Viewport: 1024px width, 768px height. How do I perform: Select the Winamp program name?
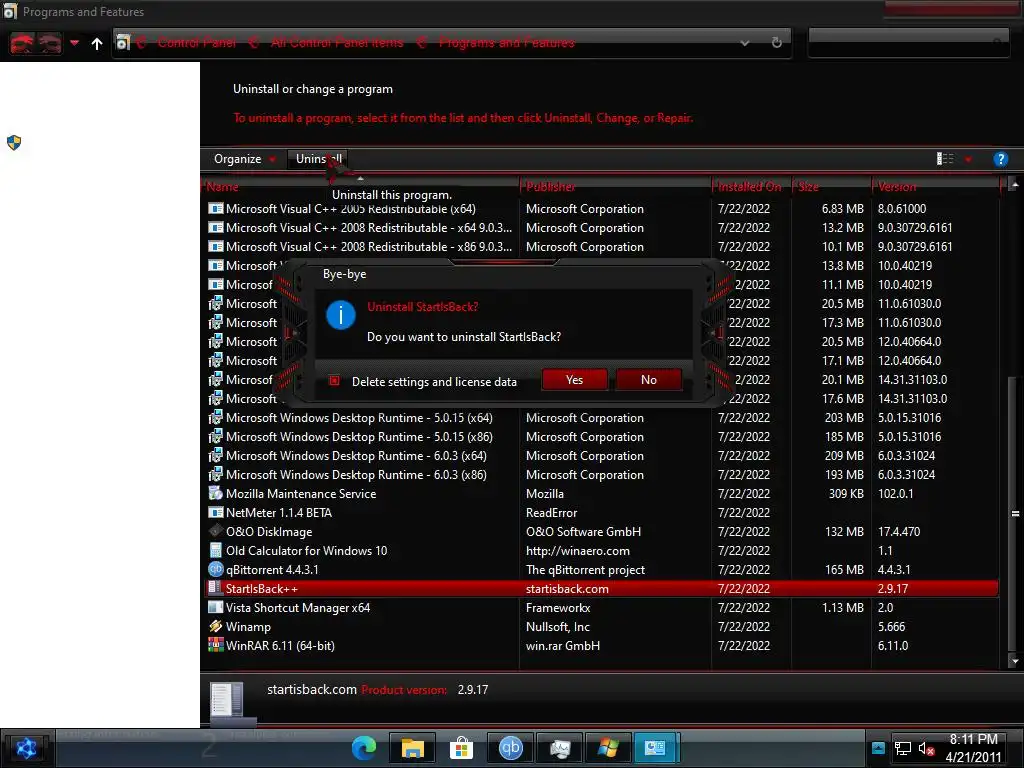(248, 626)
